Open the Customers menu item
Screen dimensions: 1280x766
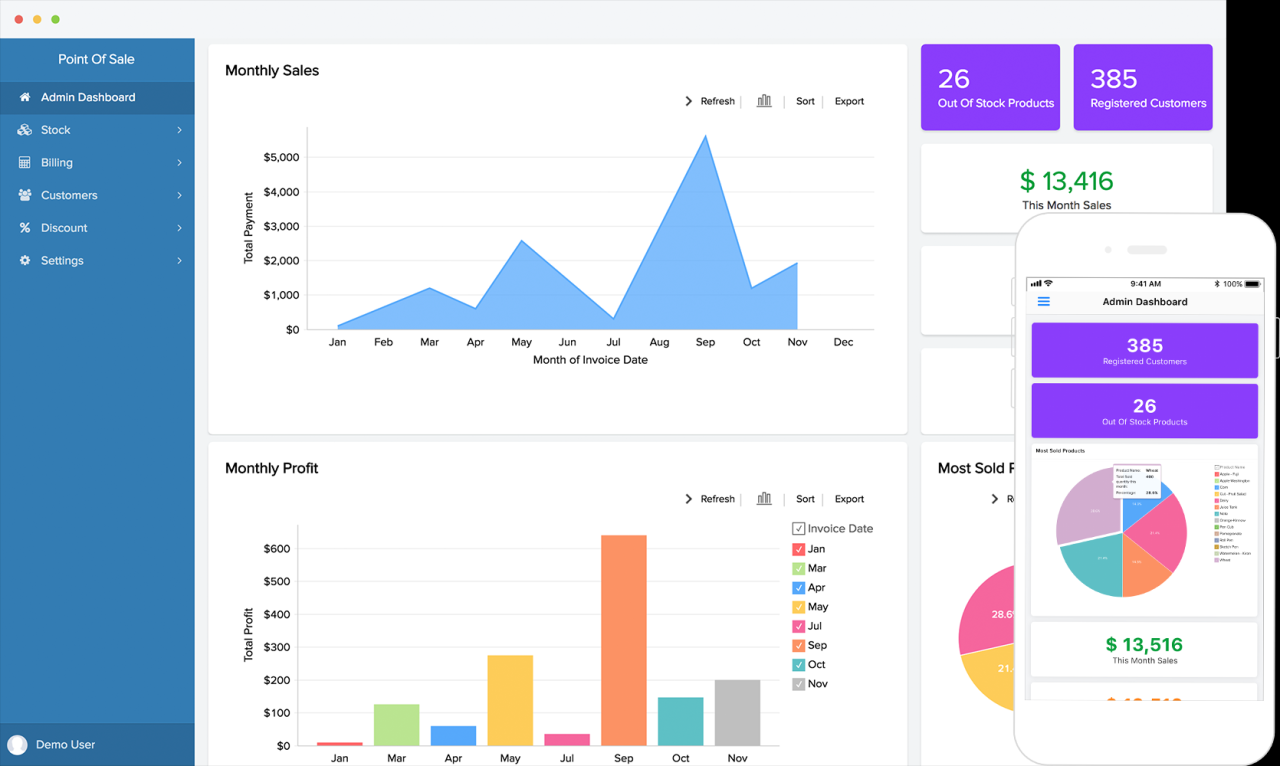click(x=97, y=195)
